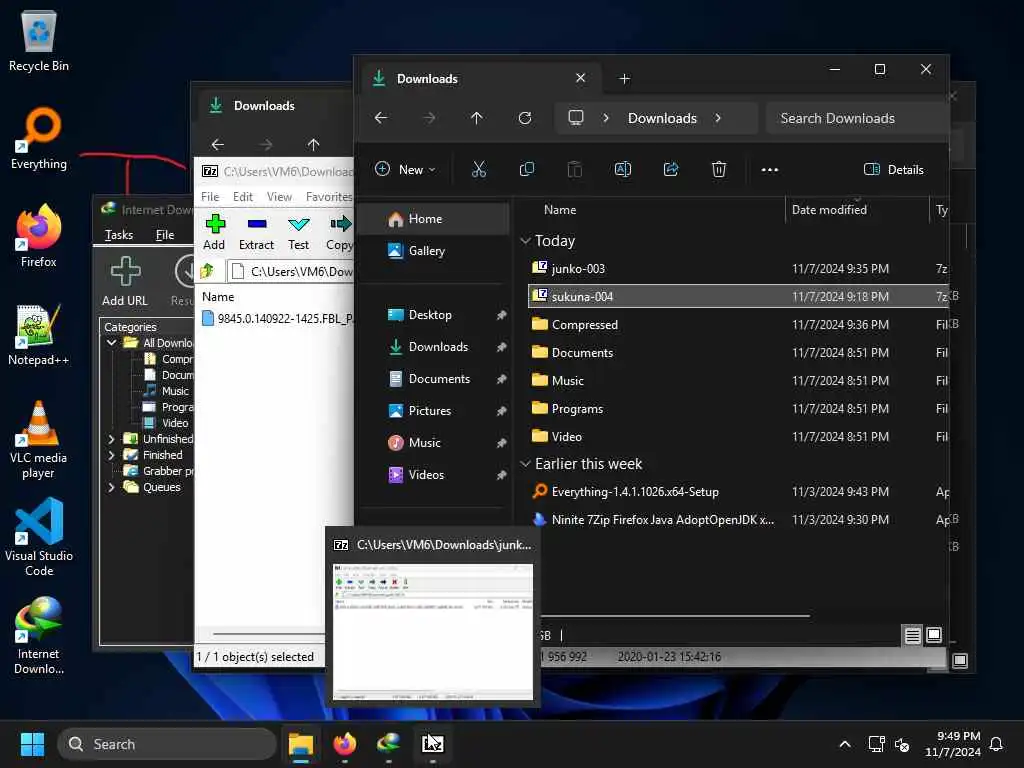The image size is (1024, 768).
Task: Unpin Videos from Quick access
Action: pyautogui.click(x=502, y=475)
